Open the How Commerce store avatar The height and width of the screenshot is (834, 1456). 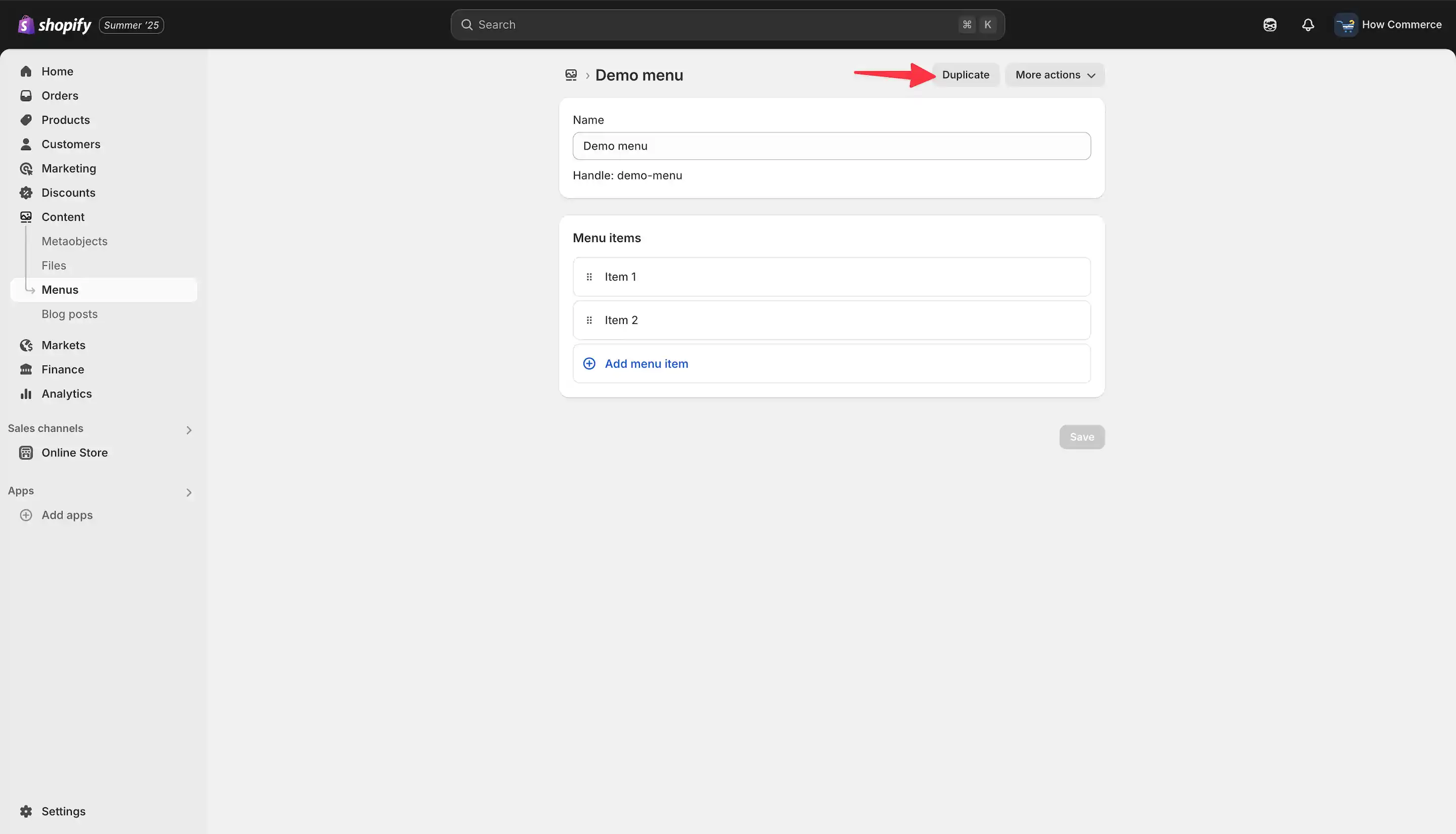(x=1345, y=25)
